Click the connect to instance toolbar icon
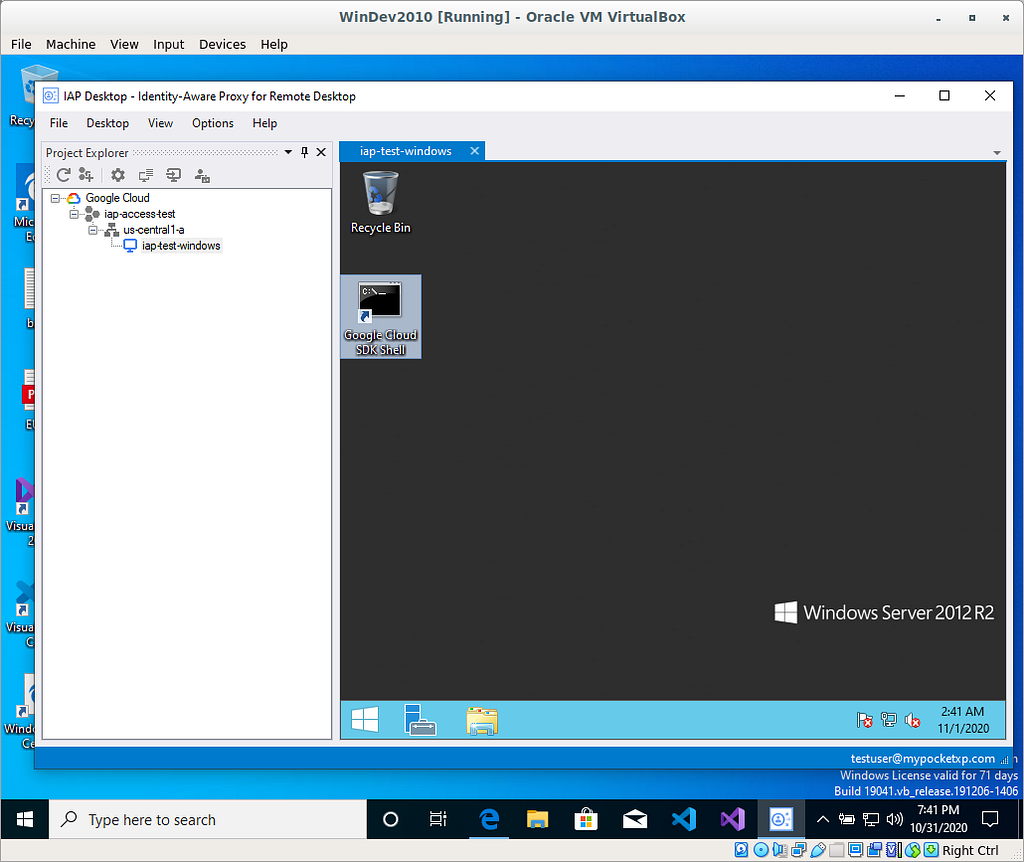The image size is (1024, 862). (173, 175)
